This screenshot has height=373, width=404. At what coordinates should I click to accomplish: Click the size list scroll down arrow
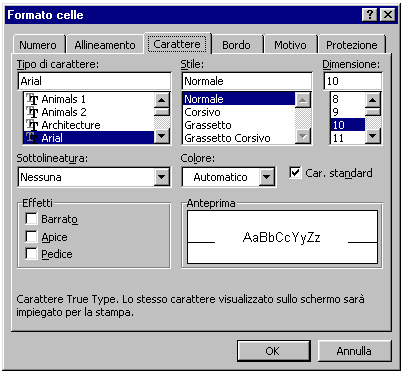[x=373, y=136]
